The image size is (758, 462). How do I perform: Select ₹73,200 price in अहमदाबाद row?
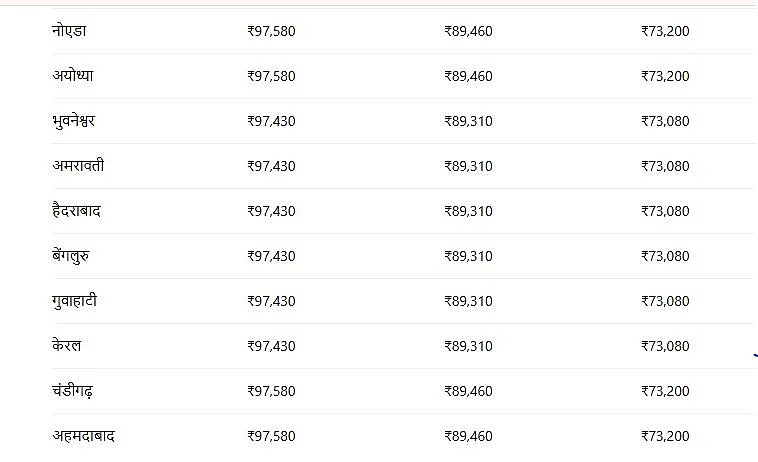(665, 436)
